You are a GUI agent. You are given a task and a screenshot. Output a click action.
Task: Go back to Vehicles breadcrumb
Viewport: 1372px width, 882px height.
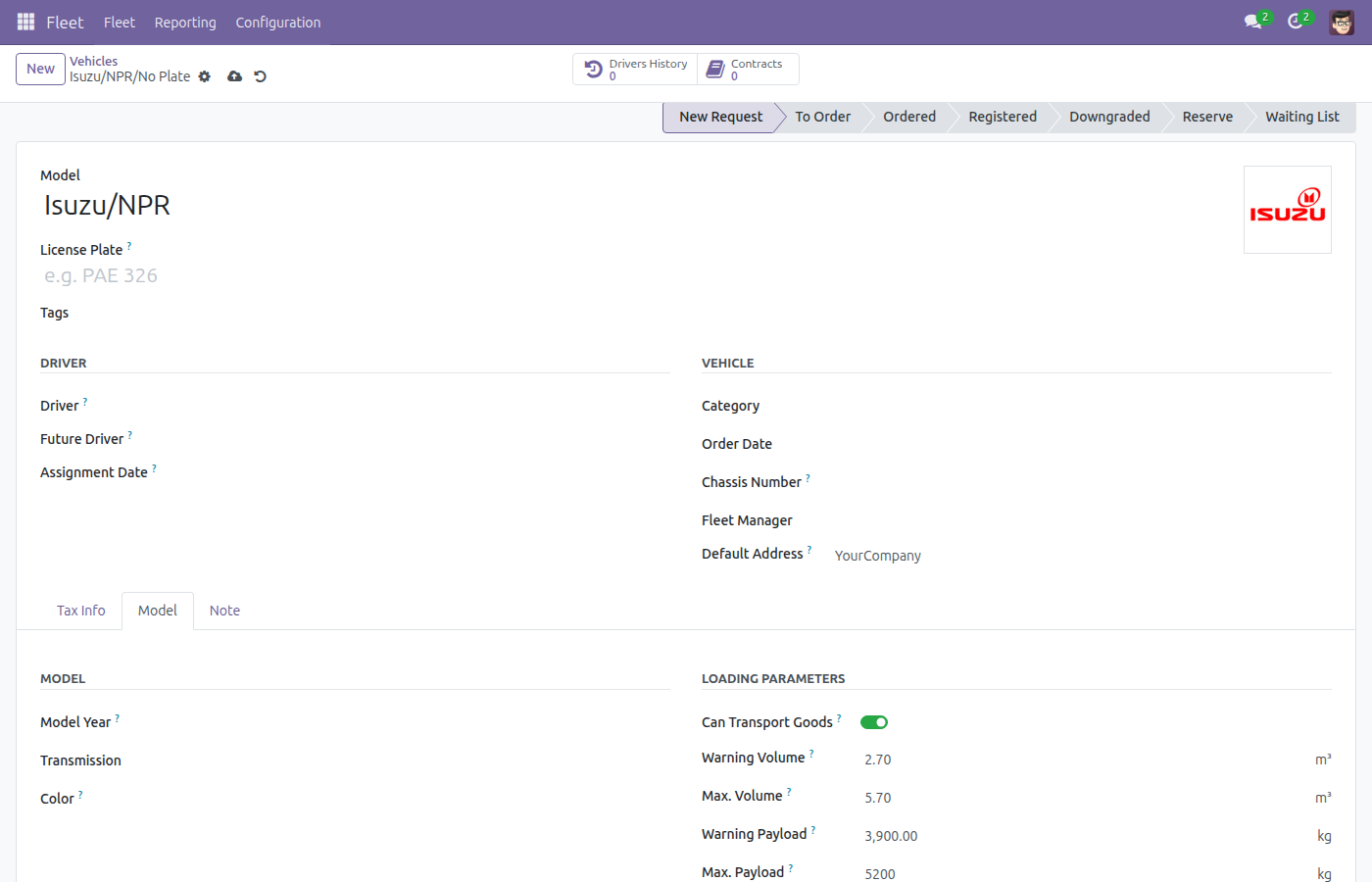click(93, 61)
